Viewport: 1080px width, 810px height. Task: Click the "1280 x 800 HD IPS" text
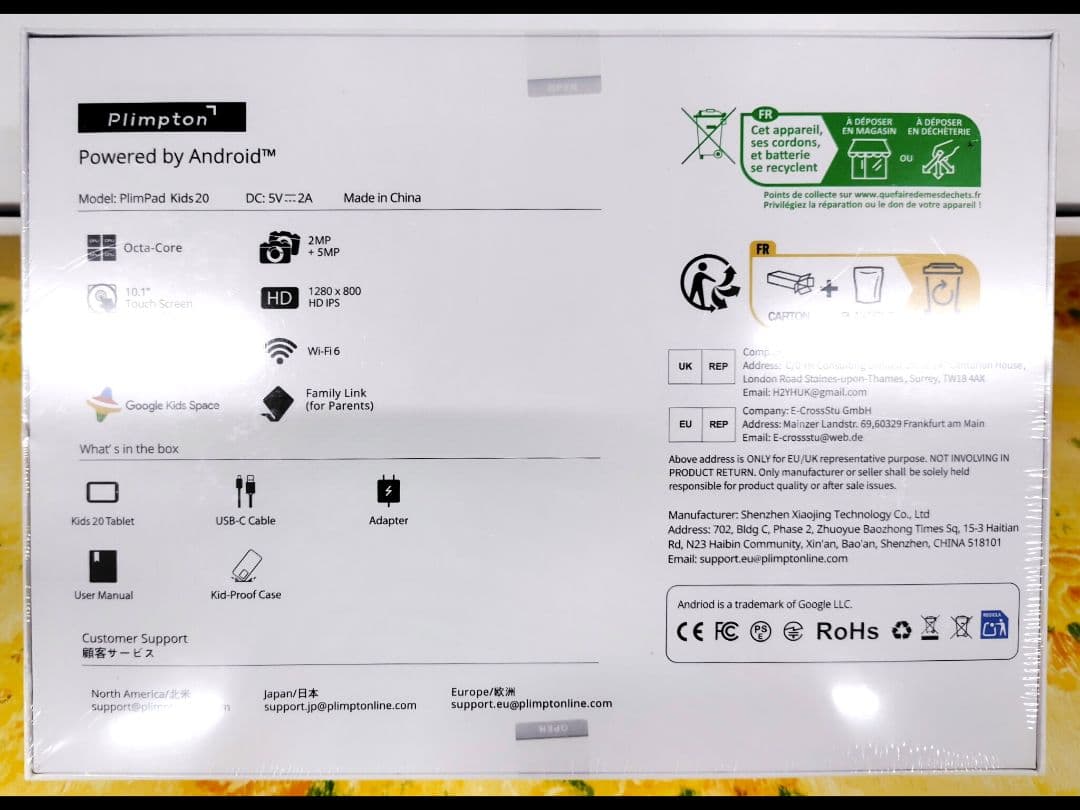pyautogui.click(x=335, y=297)
